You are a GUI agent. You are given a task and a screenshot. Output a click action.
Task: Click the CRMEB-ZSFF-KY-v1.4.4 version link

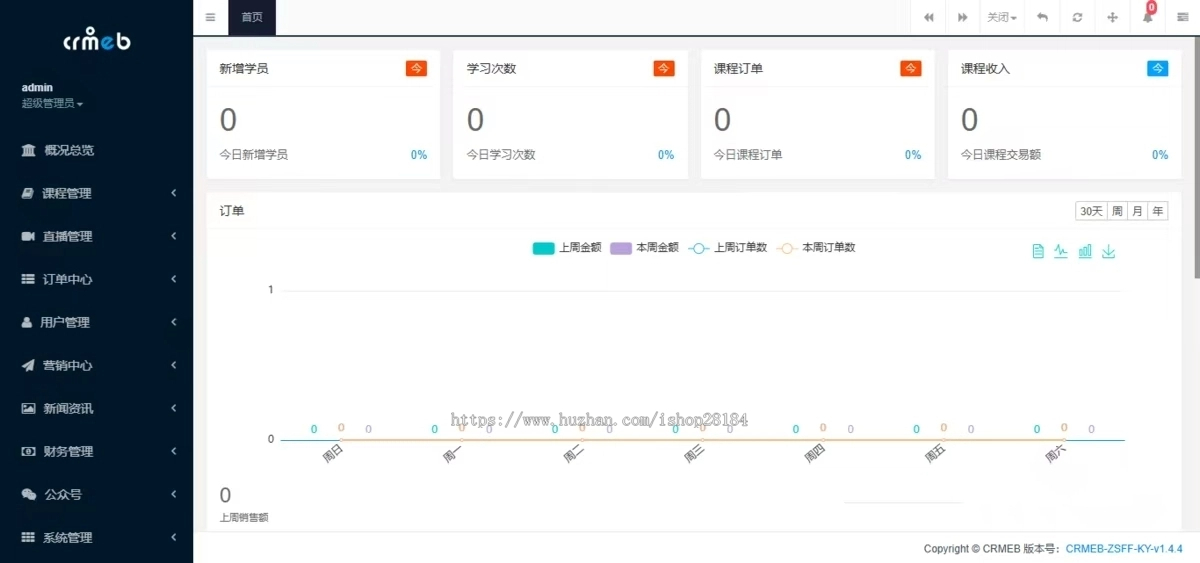[1124, 549]
